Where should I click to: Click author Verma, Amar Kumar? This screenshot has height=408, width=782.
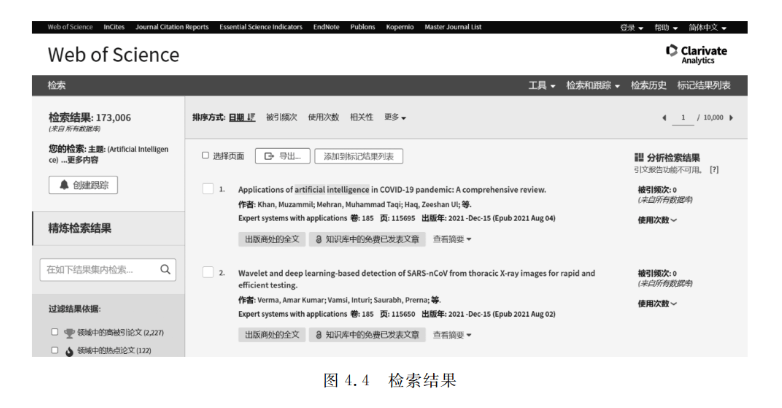coord(292,300)
